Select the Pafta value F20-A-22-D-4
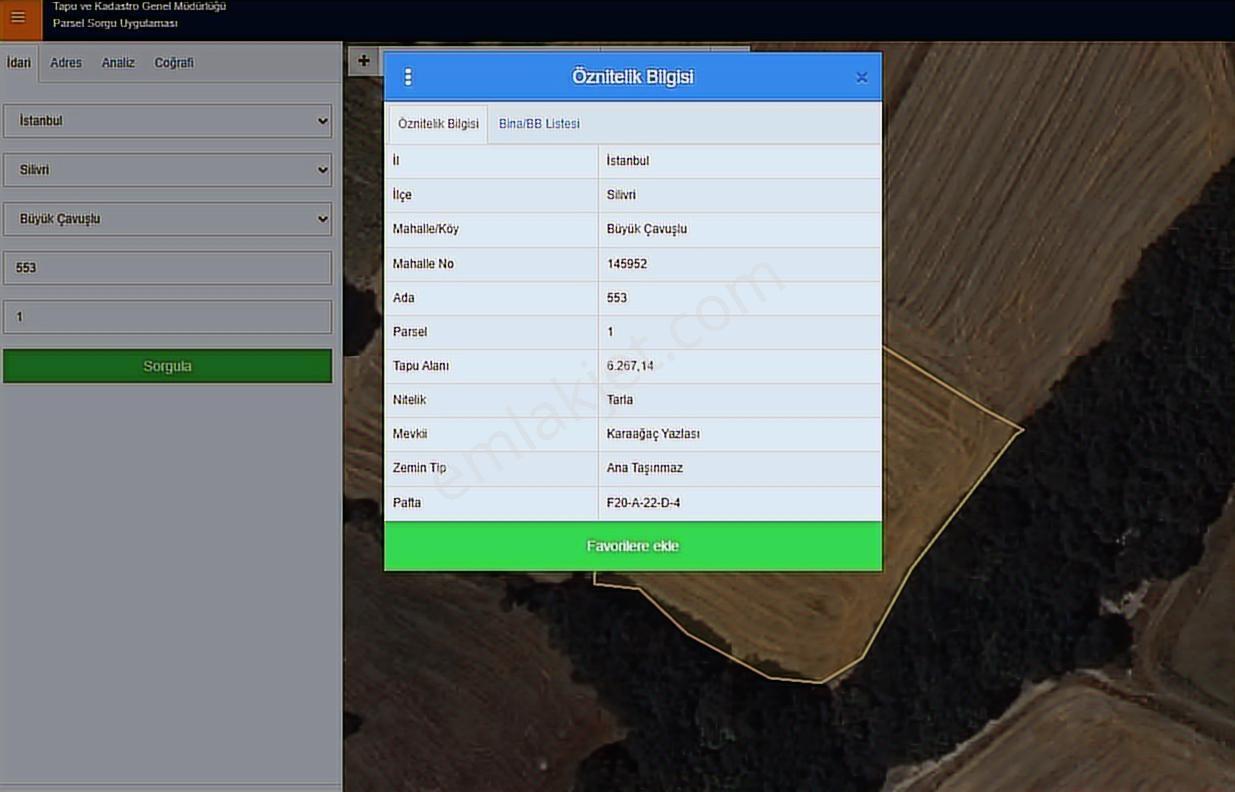Screen dimensions: 1235x792 coord(643,503)
